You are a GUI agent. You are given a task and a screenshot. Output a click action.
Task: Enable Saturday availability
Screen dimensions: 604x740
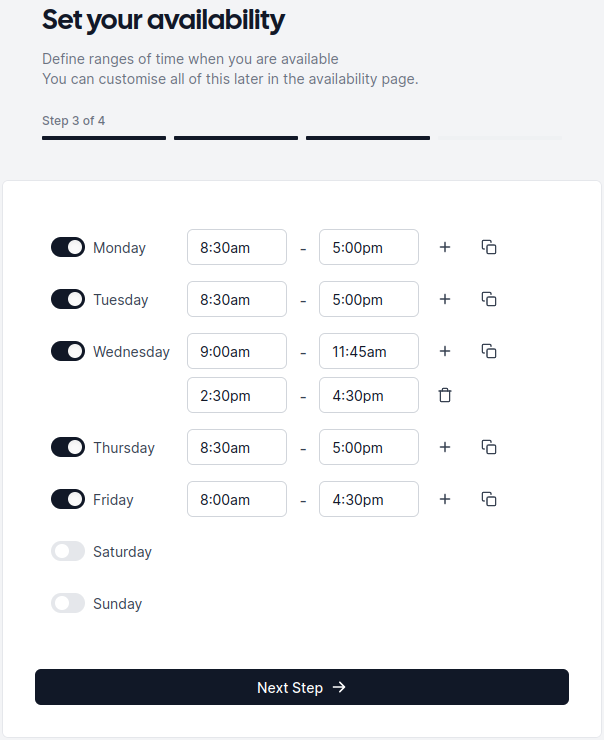[x=68, y=551]
